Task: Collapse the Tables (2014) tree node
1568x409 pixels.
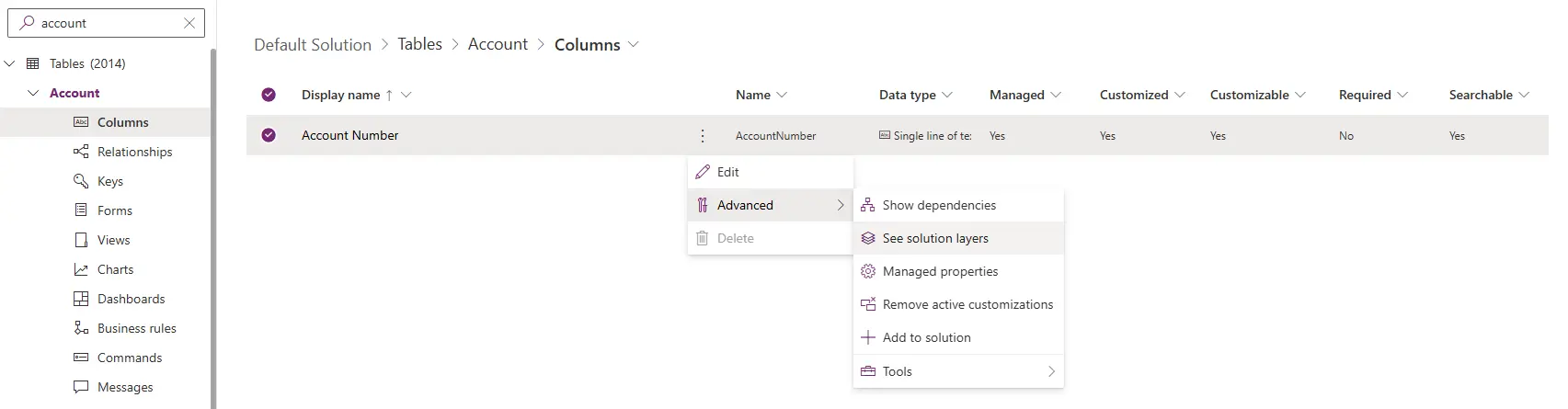Action: pyautogui.click(x=10, y=63)
